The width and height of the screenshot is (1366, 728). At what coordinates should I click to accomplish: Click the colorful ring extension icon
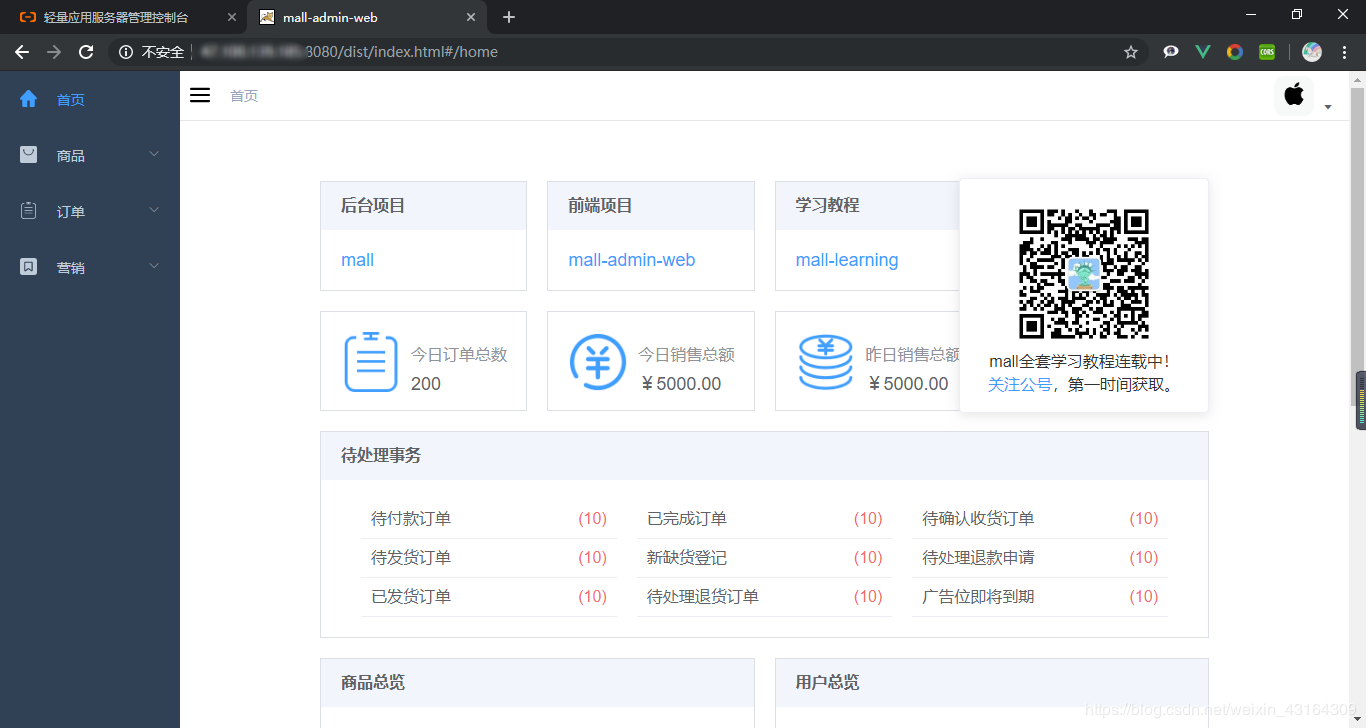click(x=1235, y=52)
